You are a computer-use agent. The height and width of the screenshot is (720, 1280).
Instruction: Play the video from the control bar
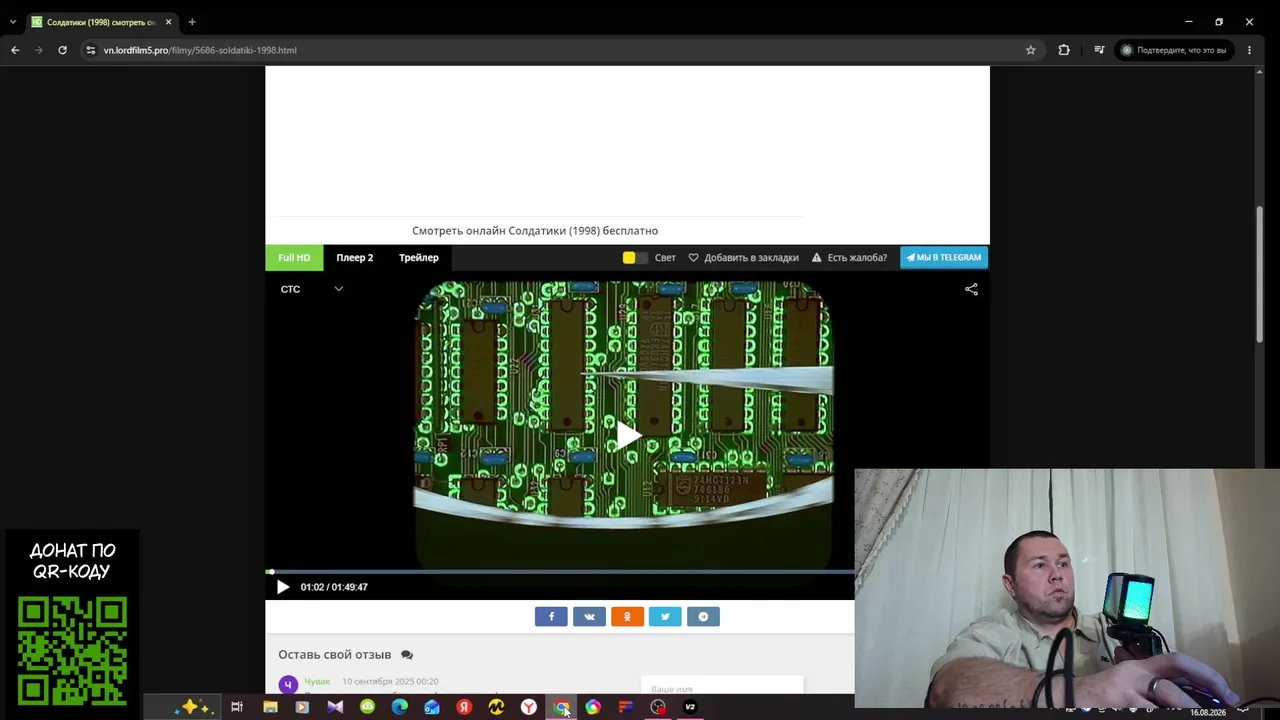click(x=283, y=587)
